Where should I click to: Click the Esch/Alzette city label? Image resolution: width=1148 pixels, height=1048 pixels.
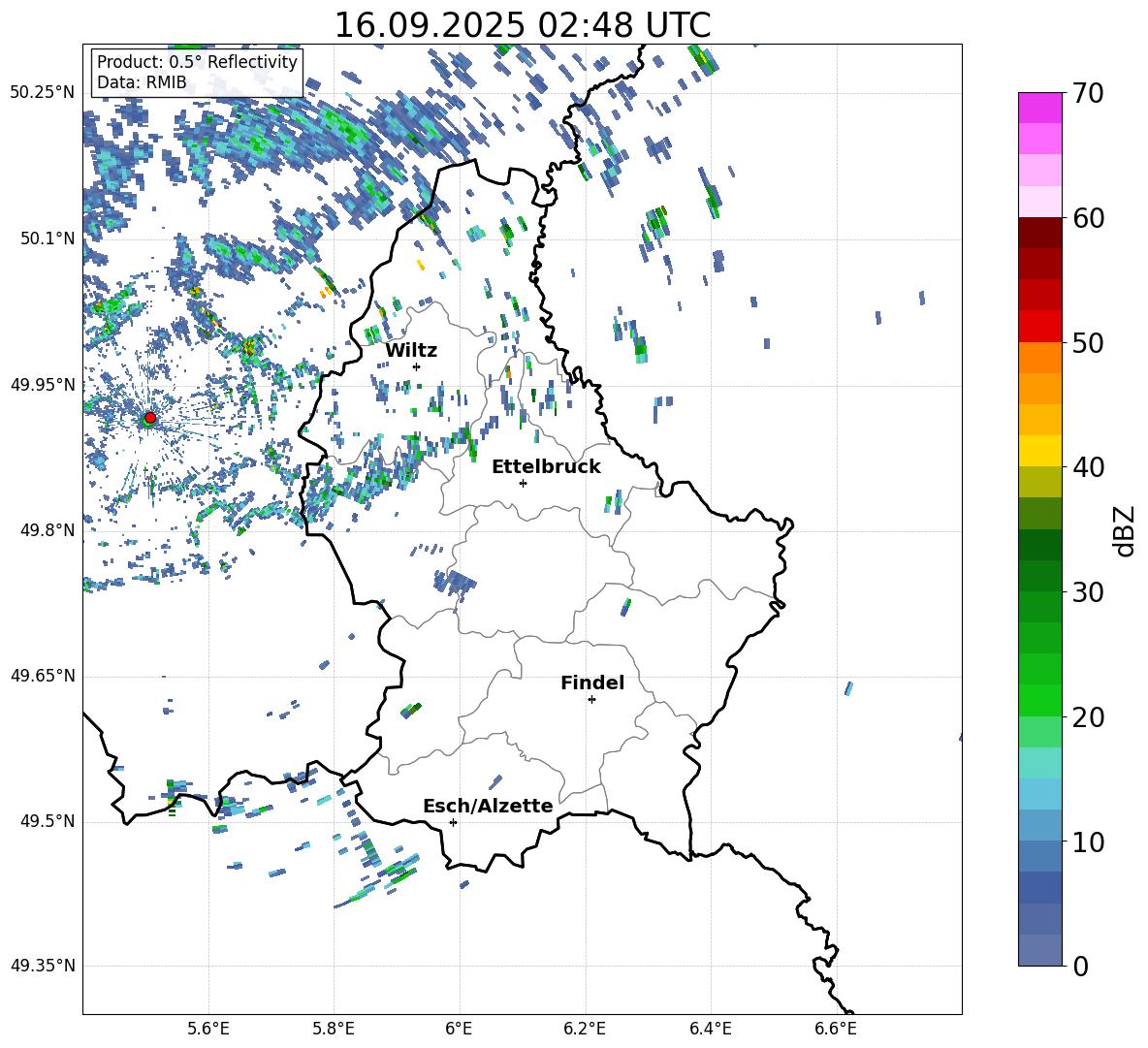pyautogui.click(x=488, y=806)
